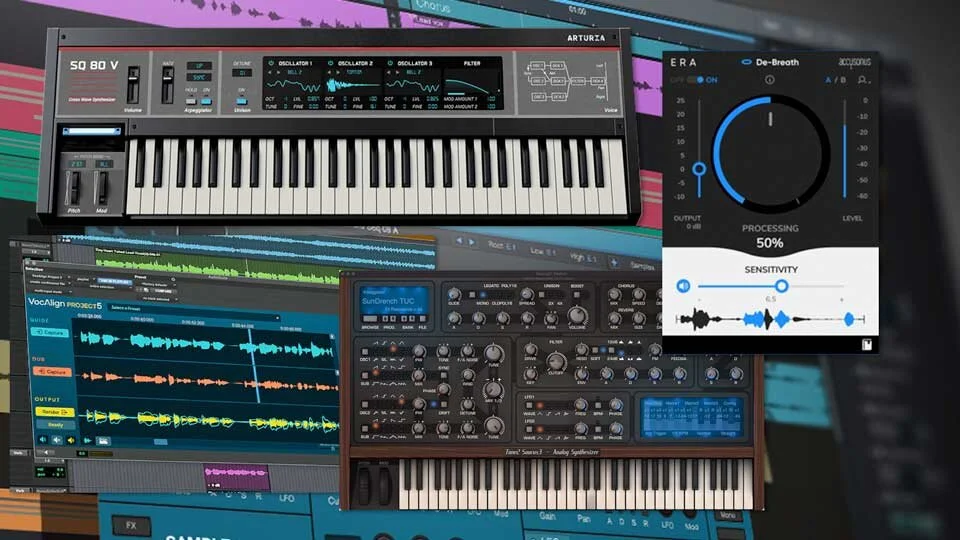Toggle the arpeggiator On button on SQ 80 V
Screen dimensions: 960x540
point(206,101)
